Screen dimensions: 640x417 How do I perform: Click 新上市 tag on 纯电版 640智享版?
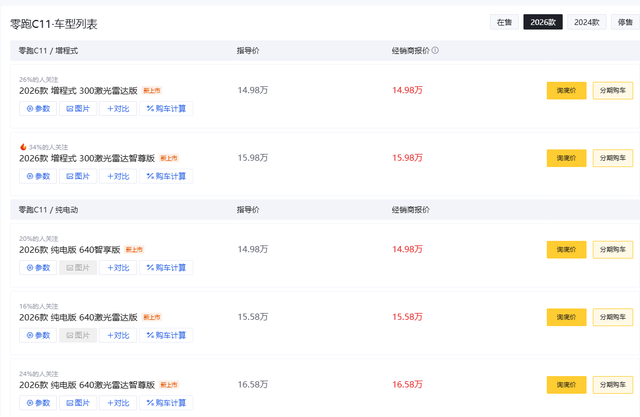134,250
